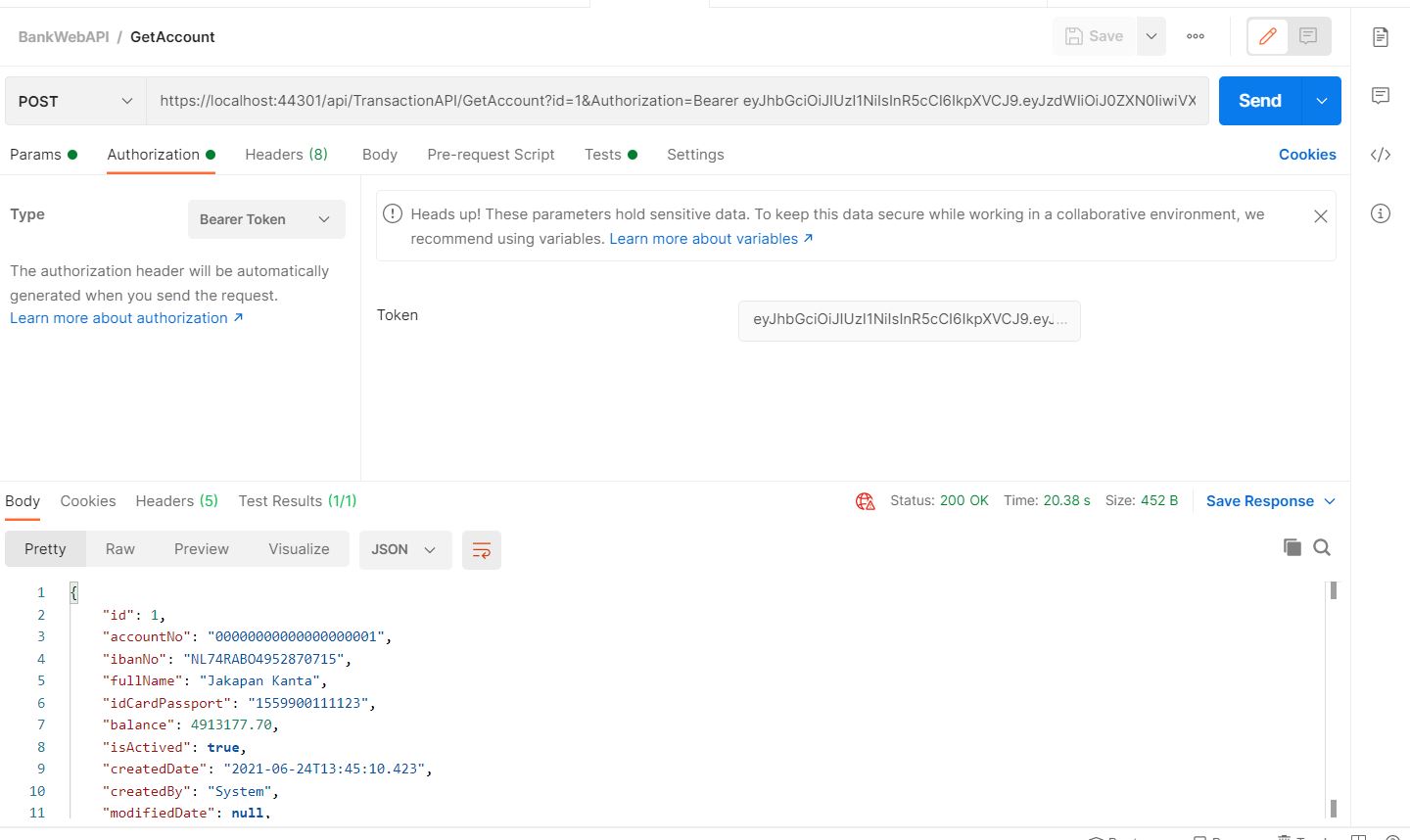Search within the response body
The image size is (1410, 840).
[x=1322, y=547]
